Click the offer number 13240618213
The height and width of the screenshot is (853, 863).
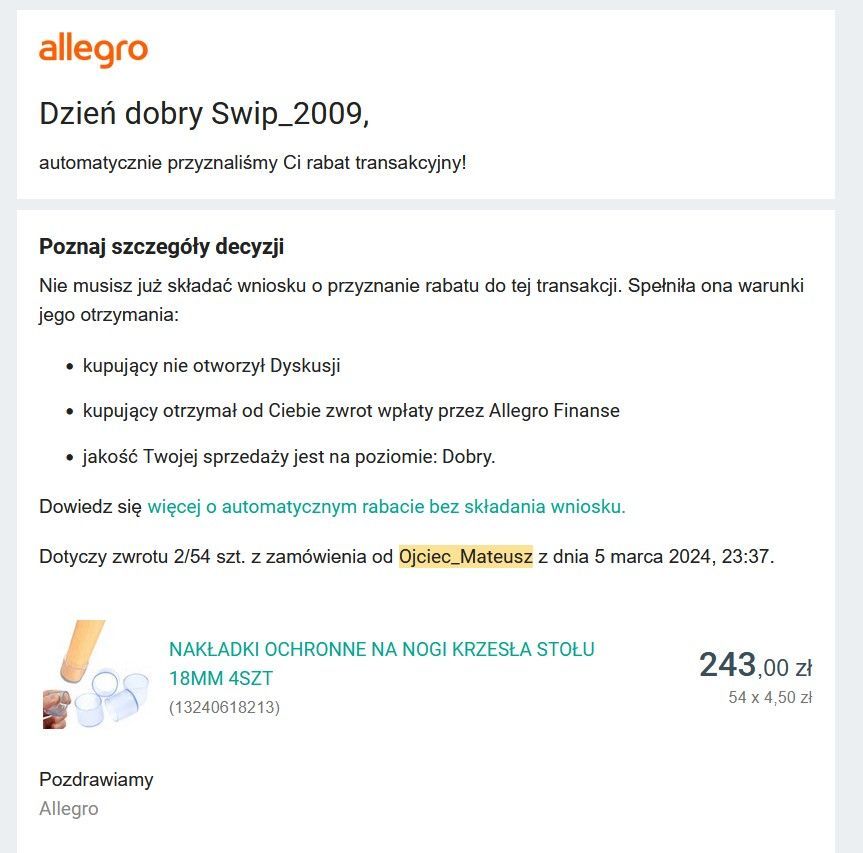pos(225,707)
